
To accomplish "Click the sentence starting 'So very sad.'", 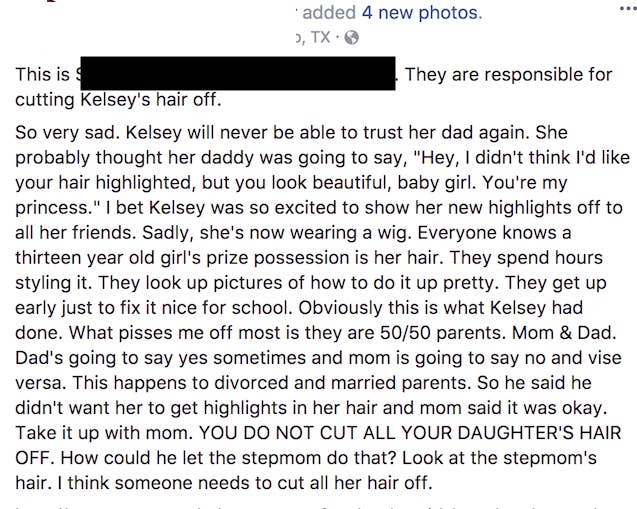I will (66, 133).
